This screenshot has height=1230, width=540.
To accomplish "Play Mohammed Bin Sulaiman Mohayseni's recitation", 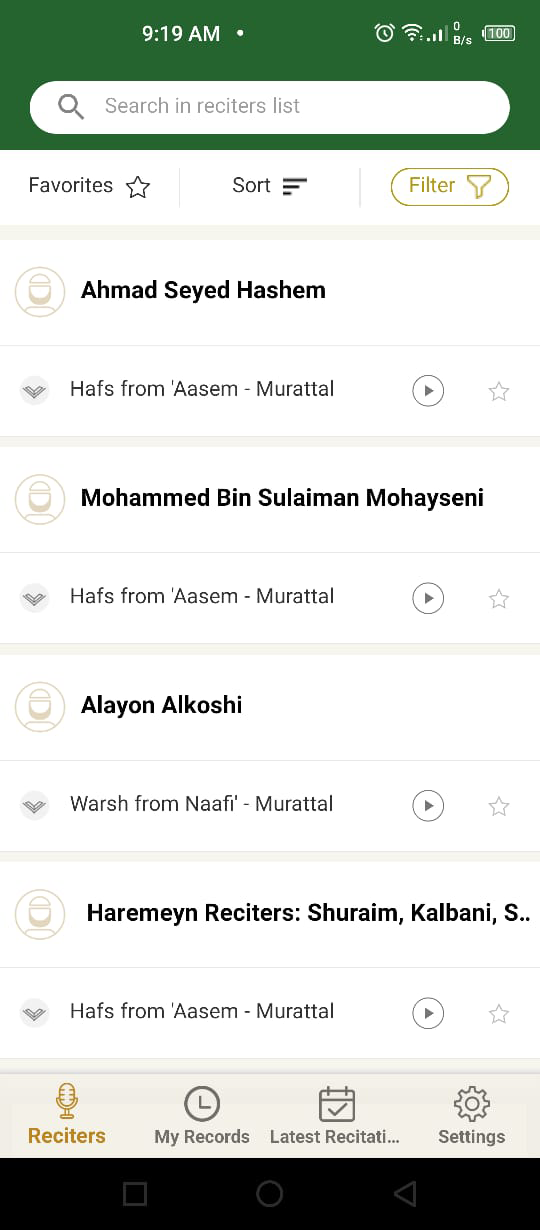I will pos(428,598).
